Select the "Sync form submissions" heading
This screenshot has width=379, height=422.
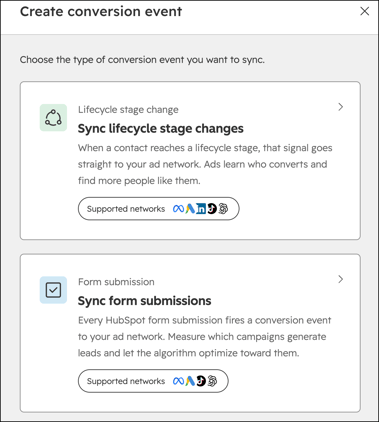tap(145, 301)
